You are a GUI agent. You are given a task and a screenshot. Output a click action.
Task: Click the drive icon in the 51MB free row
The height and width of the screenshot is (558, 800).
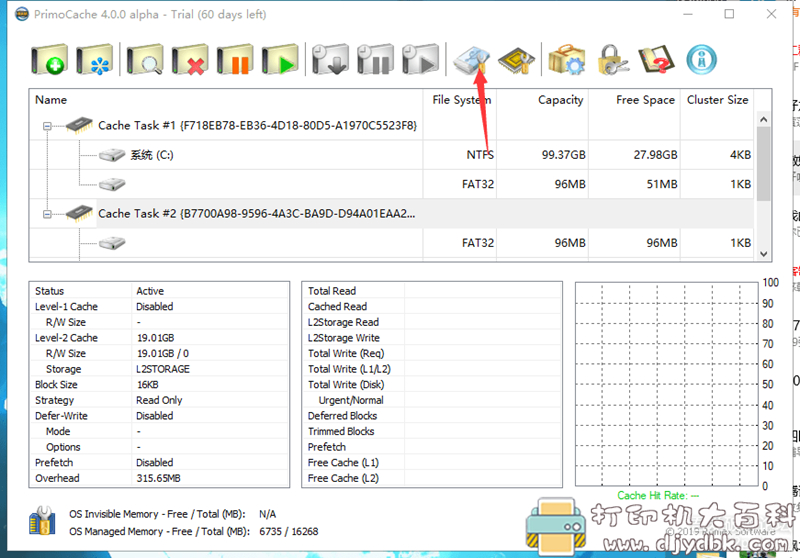click(112, 184)
